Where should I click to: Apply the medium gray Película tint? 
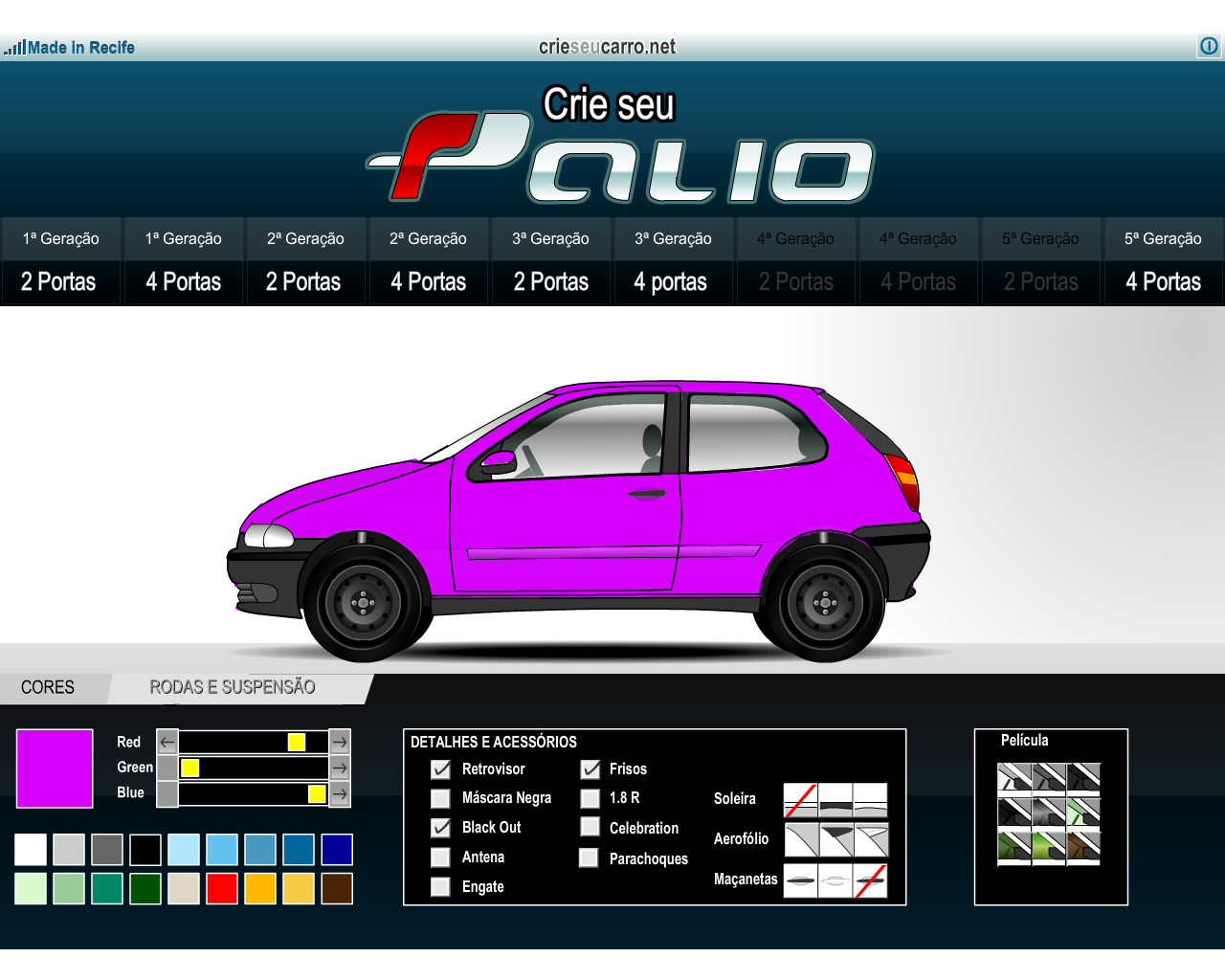(x=1049, y=779)
